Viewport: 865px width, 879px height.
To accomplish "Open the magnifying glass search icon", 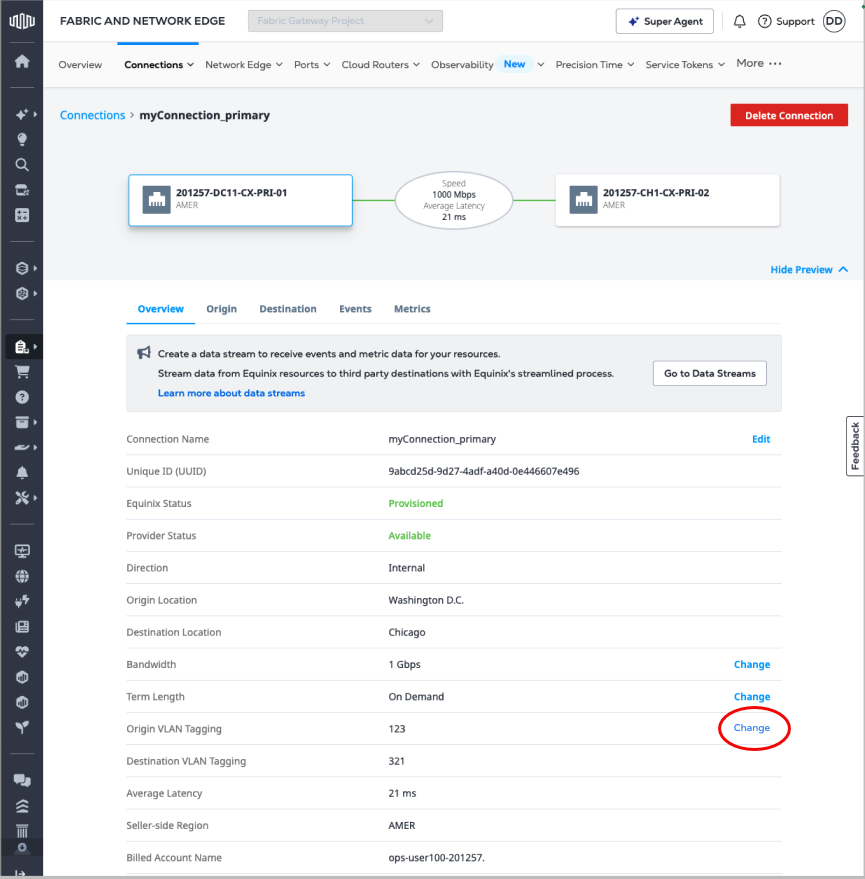I will pyautogui.click(x=22, y=165).
